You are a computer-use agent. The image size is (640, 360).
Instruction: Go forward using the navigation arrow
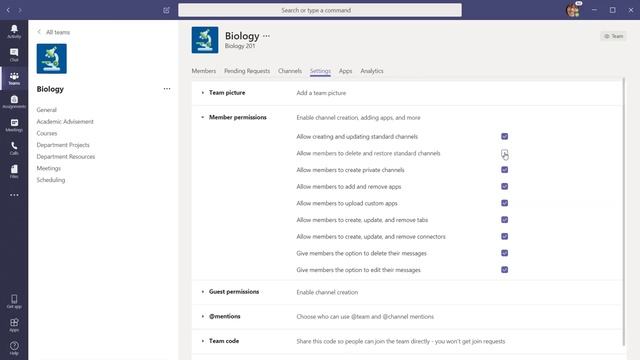[20, 10]
